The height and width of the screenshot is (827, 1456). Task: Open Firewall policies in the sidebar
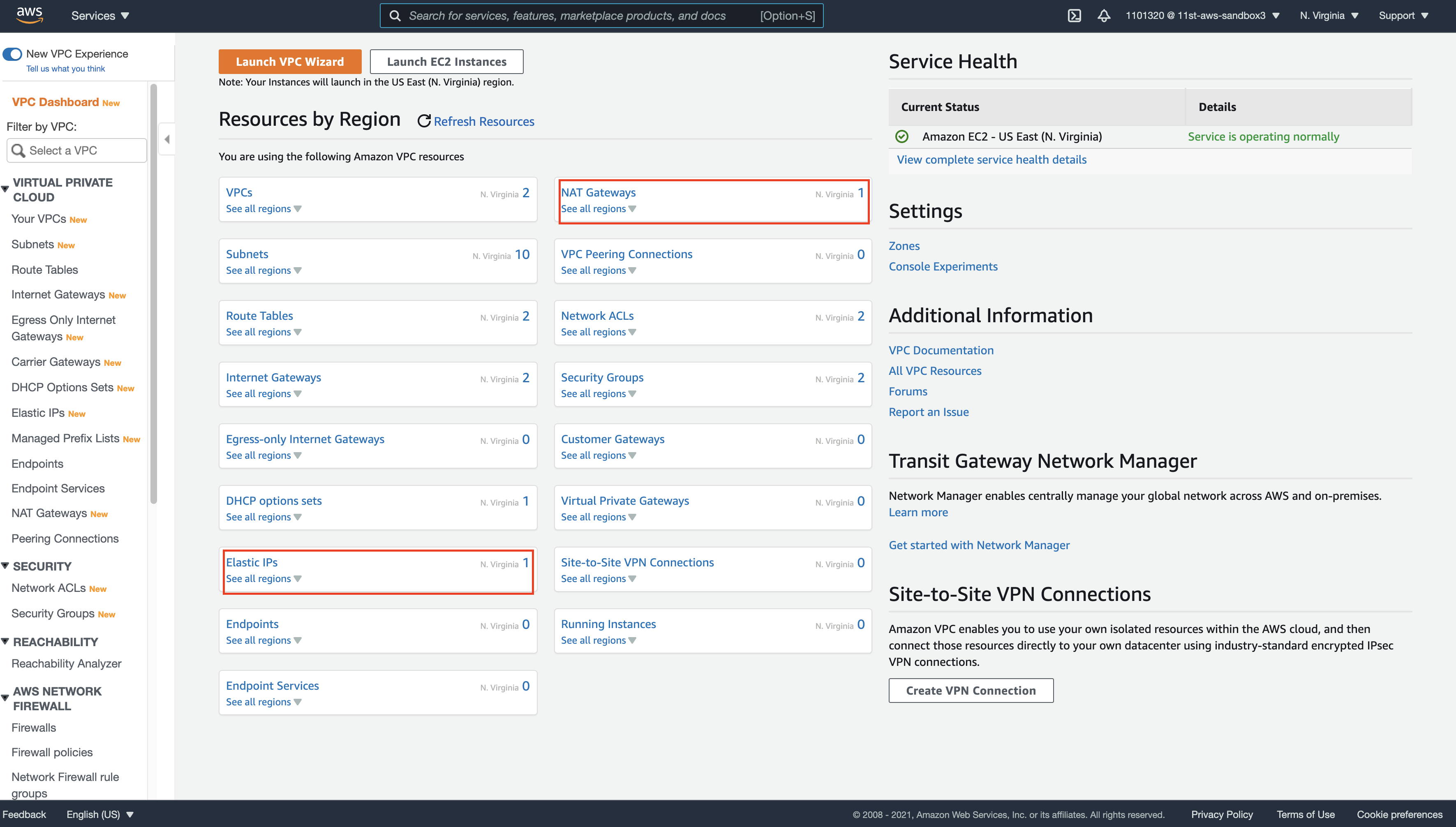coord(52,752)
